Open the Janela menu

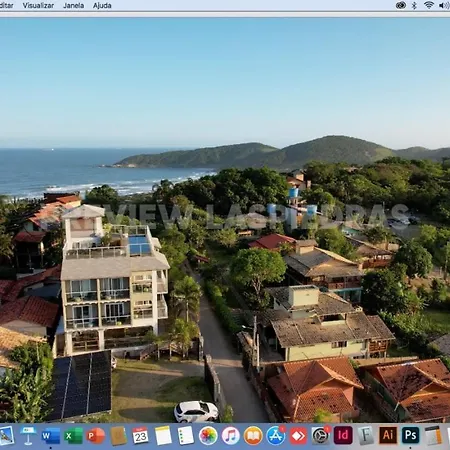click(x=74, y=5)
